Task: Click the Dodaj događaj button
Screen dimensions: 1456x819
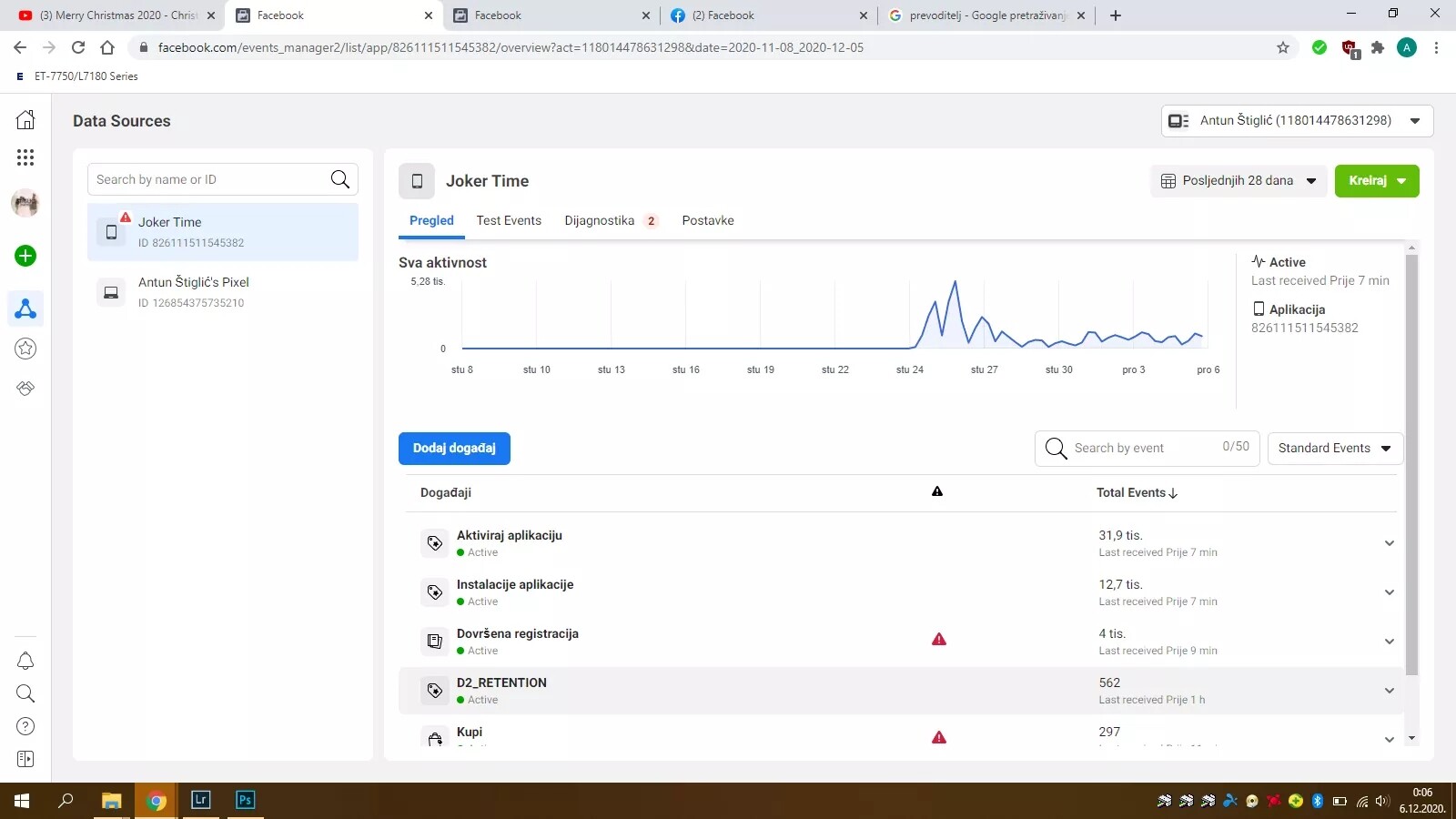Action: point(454,449)
